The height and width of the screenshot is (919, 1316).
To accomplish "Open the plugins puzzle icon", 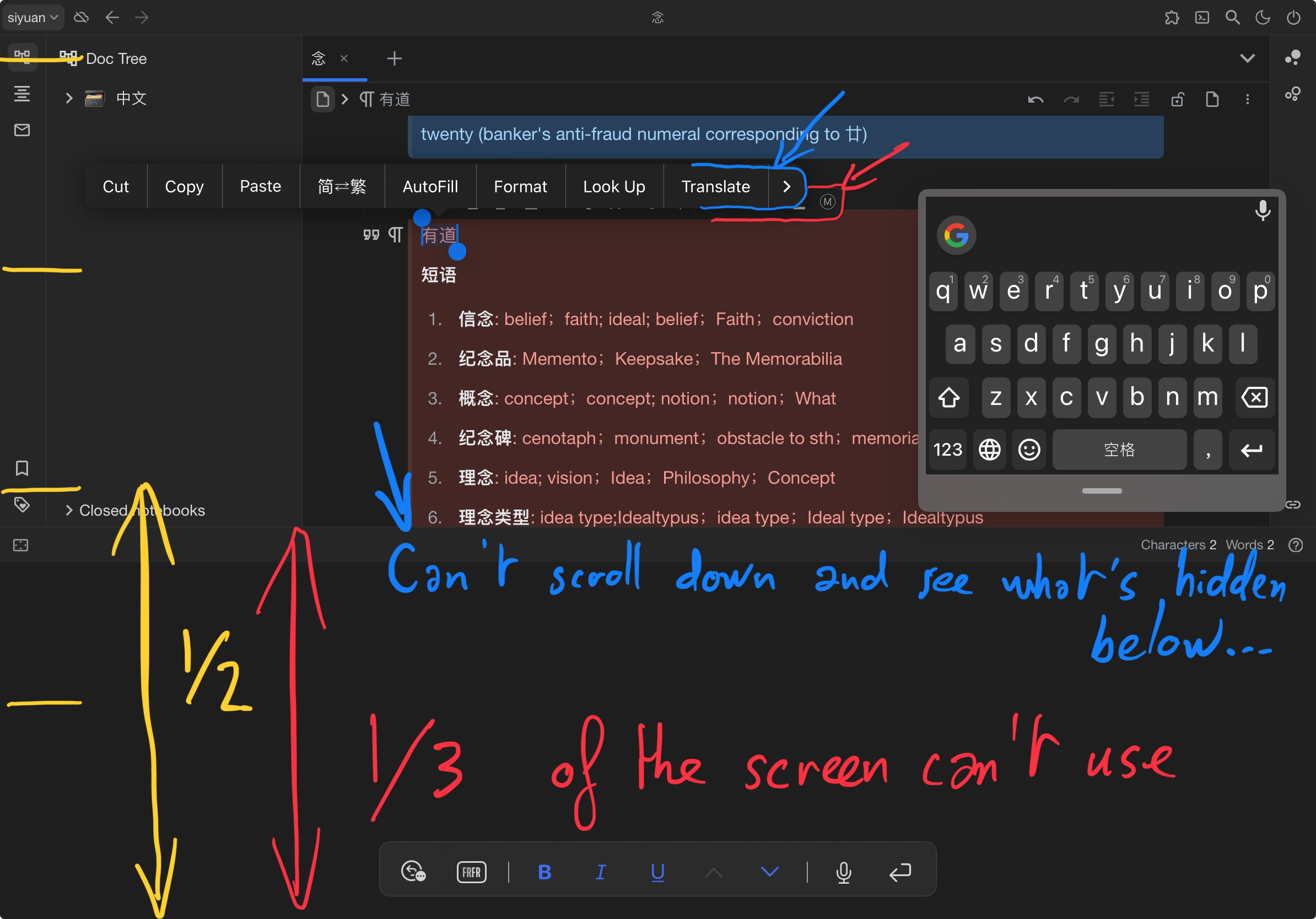I will [1172, 17].
